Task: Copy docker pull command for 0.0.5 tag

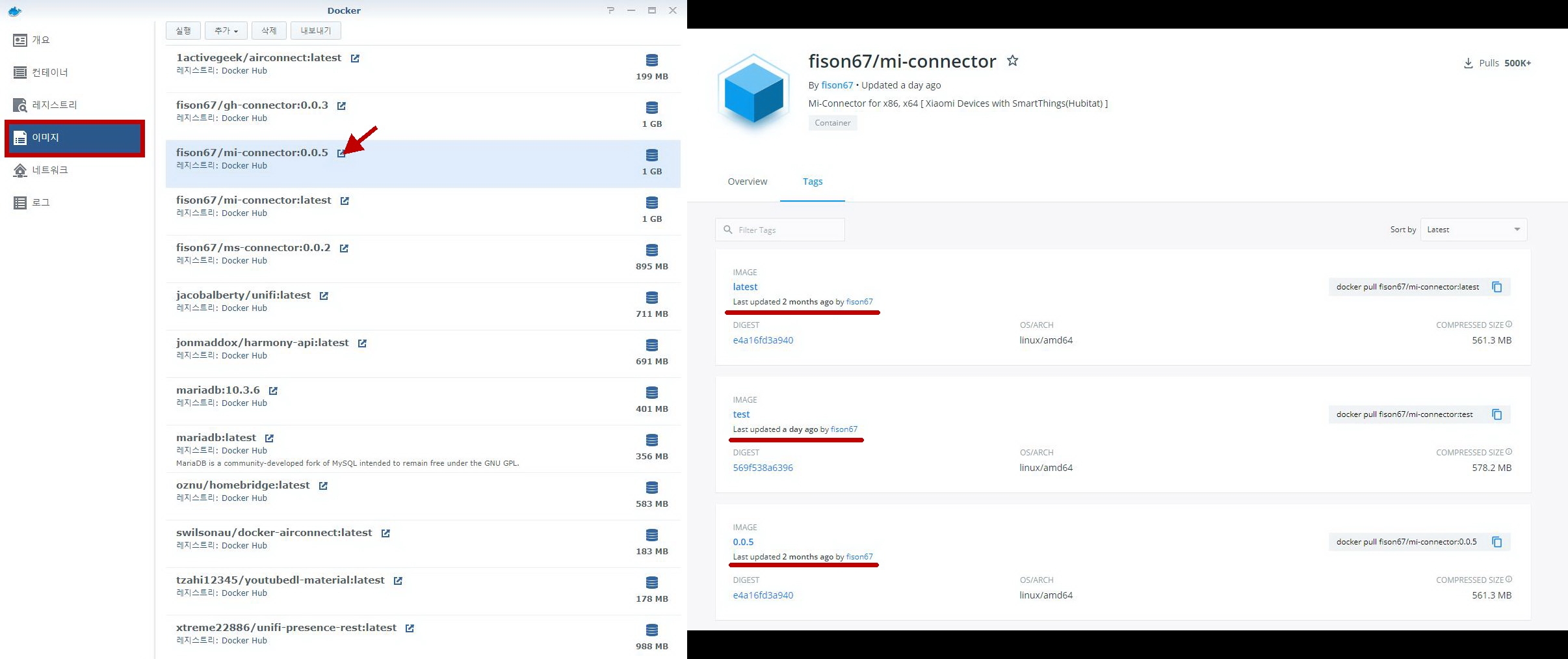Action: [x=1497, y=542]
